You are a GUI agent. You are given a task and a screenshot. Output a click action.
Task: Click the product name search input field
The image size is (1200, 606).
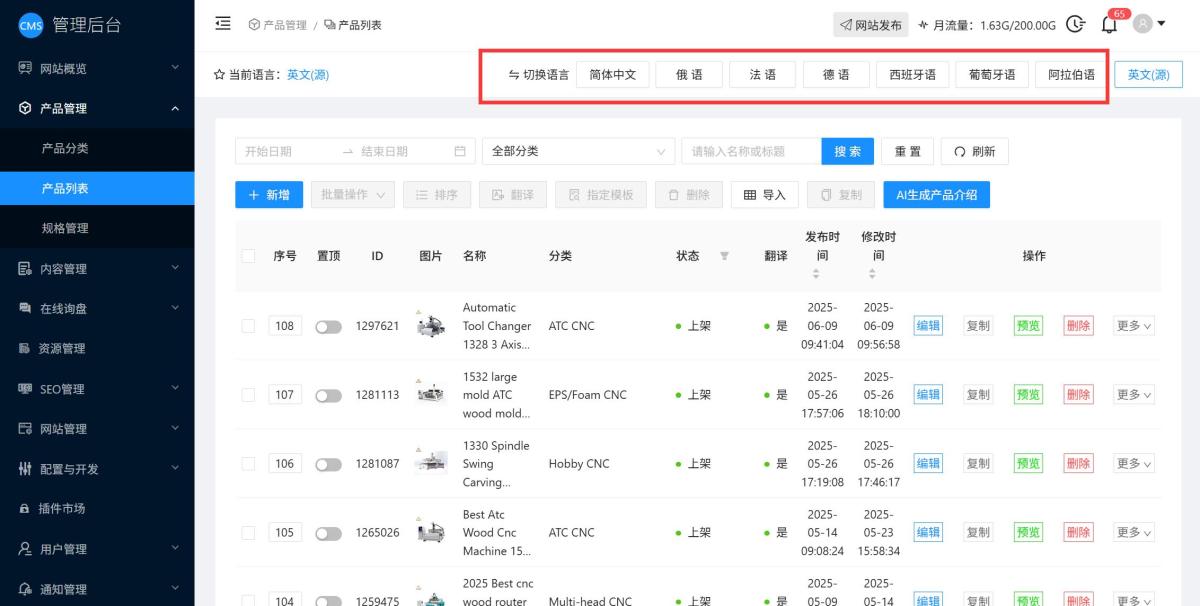click(x=751, y=151)
